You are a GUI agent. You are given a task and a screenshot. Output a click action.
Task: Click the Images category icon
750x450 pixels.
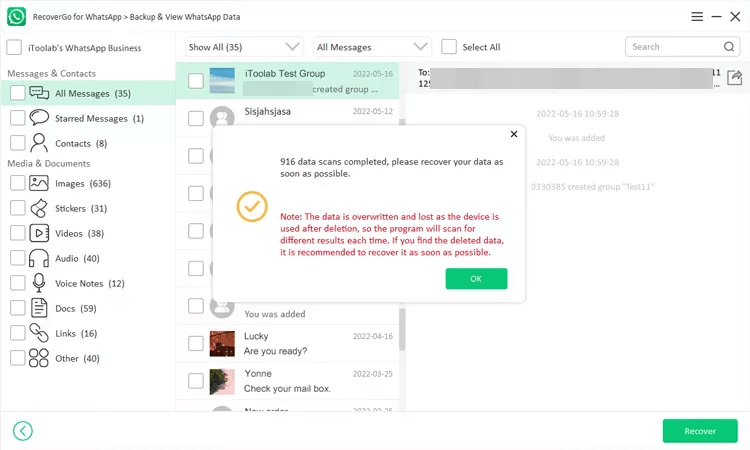(x=39, y=183)
